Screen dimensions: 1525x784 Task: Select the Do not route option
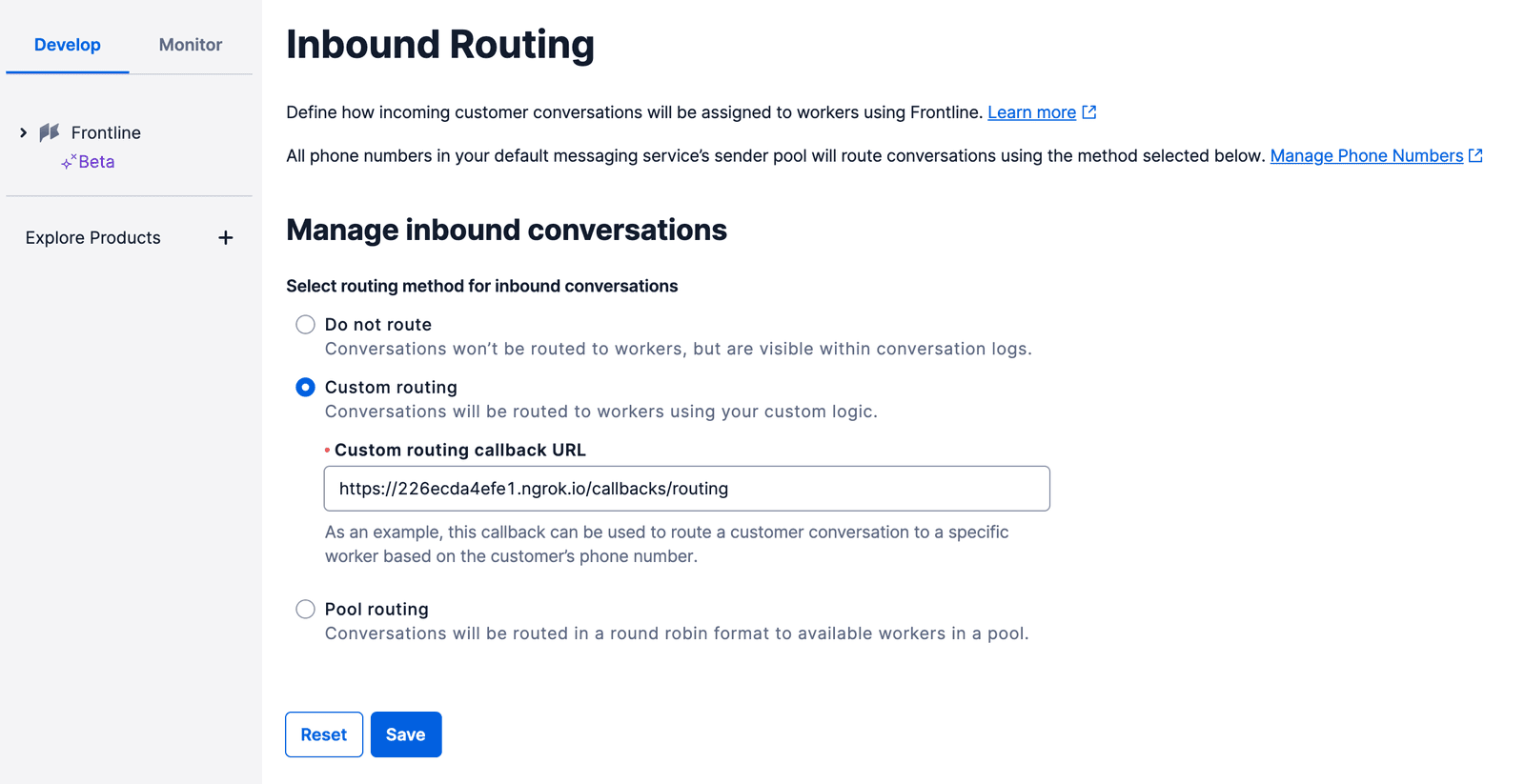tap(305, 324)
